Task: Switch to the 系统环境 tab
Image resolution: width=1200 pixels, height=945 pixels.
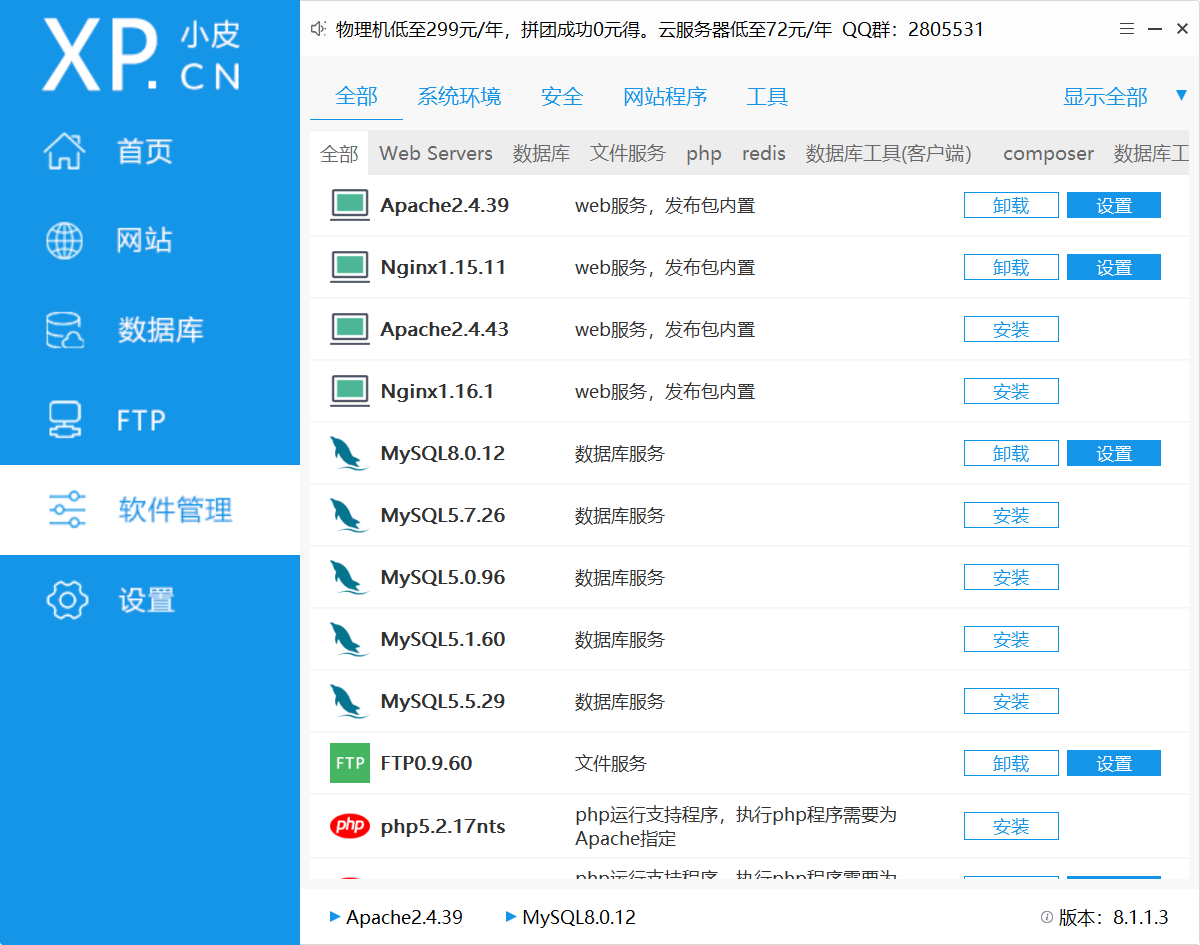Action: point(459,97)
